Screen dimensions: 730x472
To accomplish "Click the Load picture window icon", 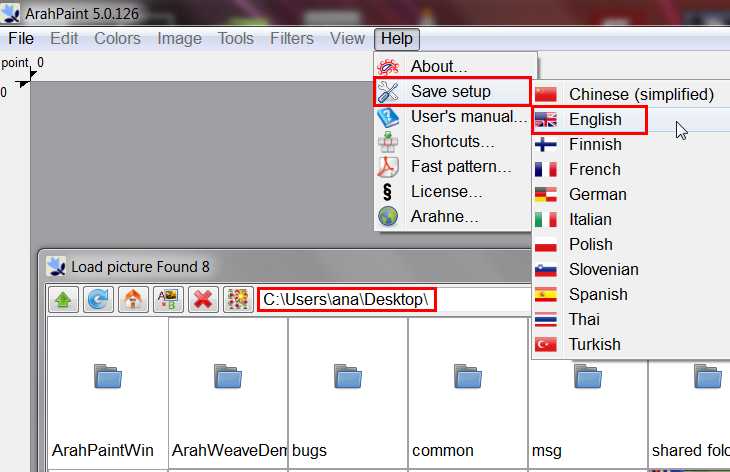I will pyautogui.click(x=56, y=266).
